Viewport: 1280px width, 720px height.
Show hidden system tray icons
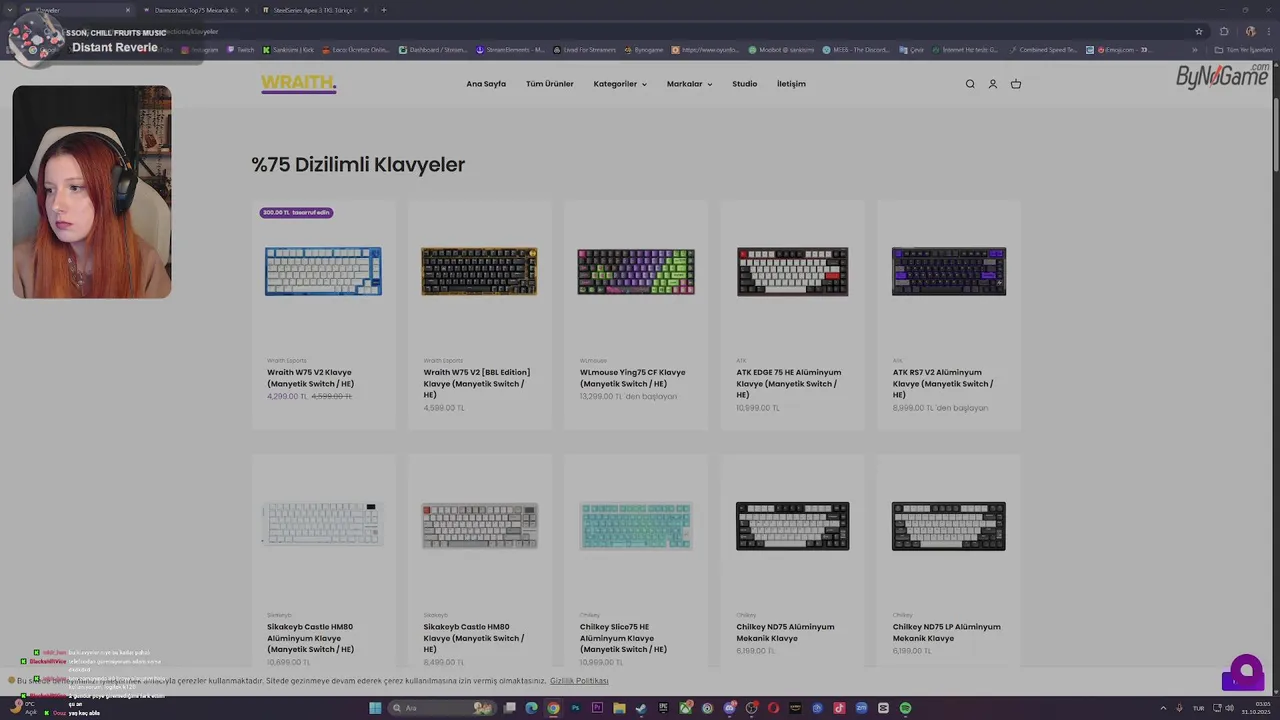coord(1162,708)
